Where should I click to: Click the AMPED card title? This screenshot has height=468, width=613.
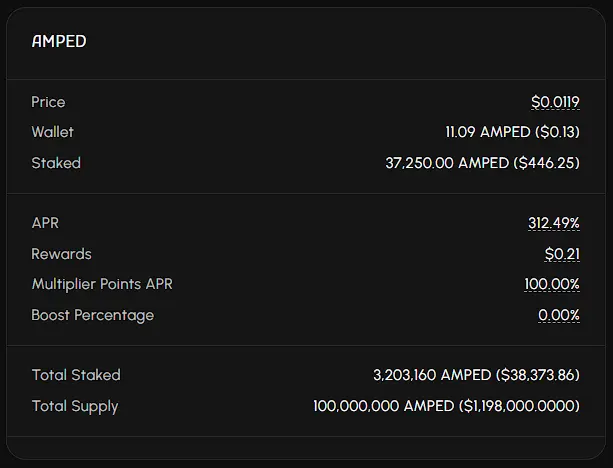pyautogui.click(x=59, y=41)
